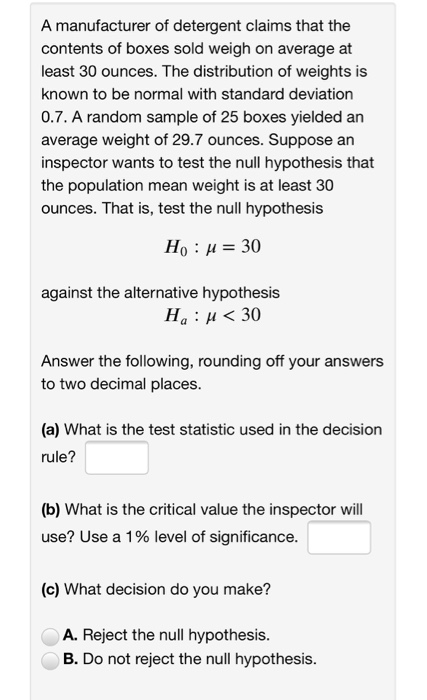Viewport: 427px width, 700px height.
Task: Click the bold letter A. option marker
Action: tap(70, 635)
